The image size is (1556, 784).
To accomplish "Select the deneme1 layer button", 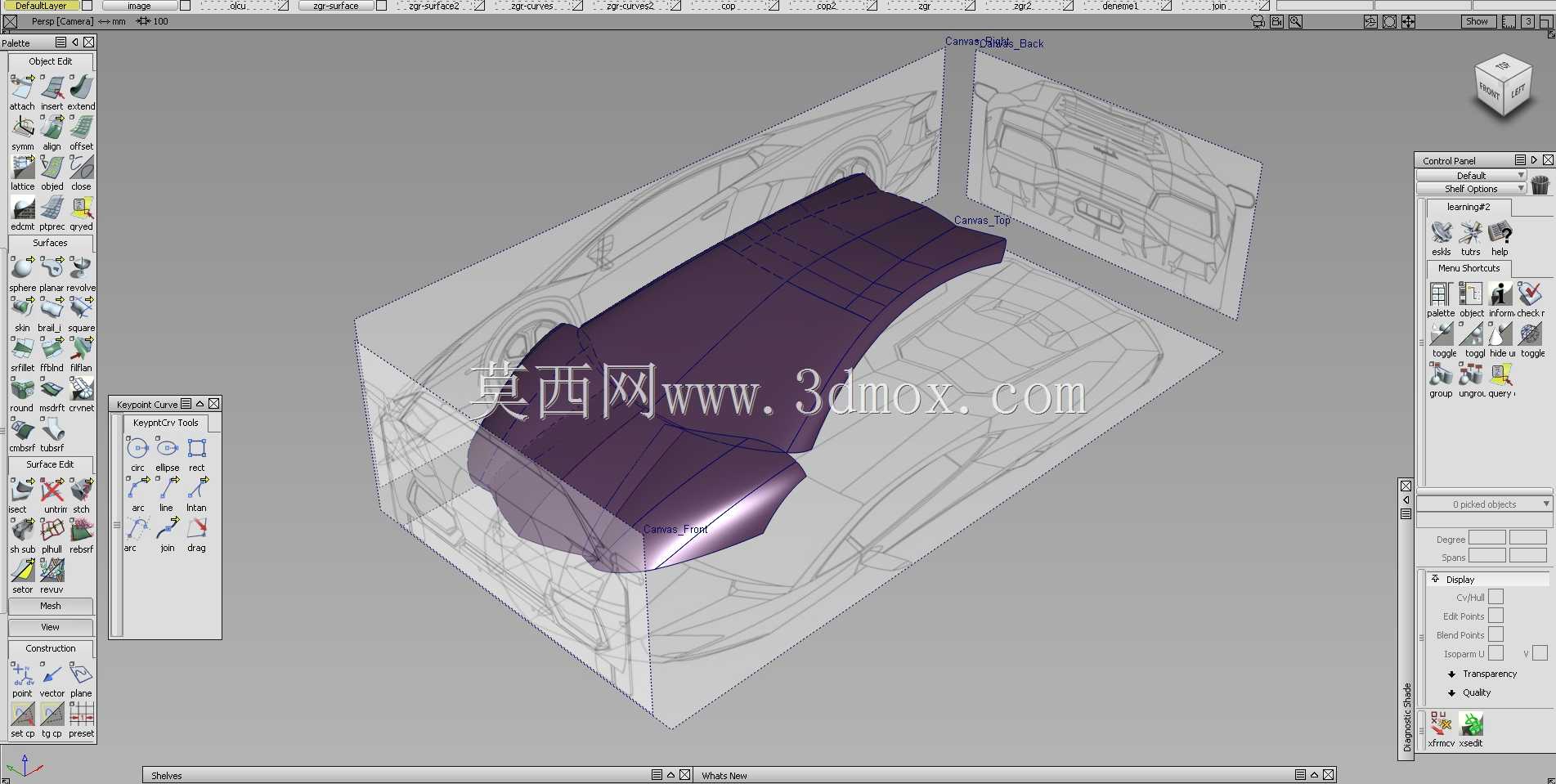I will point(1119,6).
